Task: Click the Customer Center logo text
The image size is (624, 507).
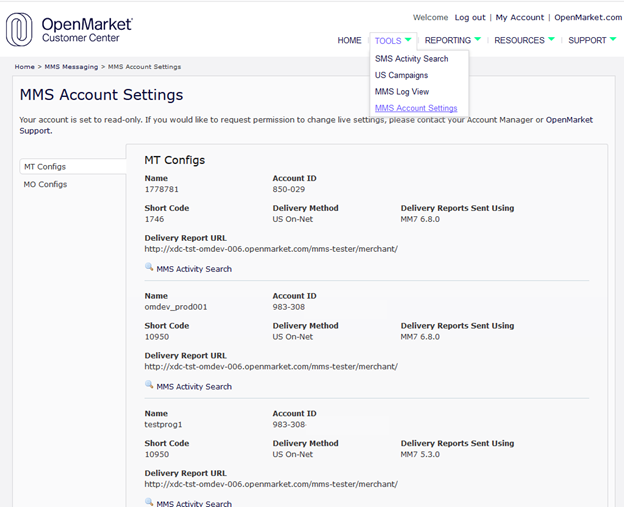Action: click(x=81, y=38)
